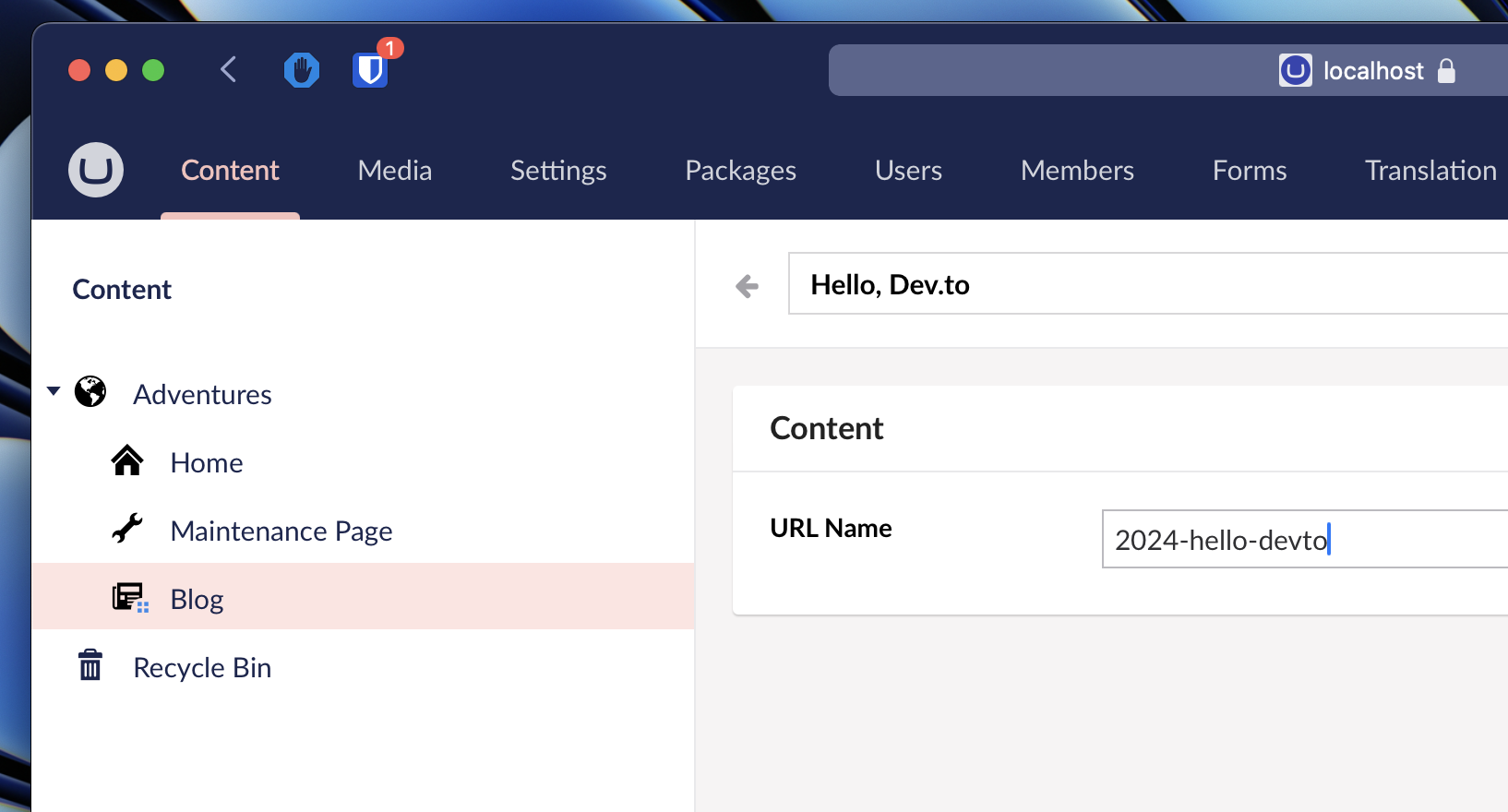
Task: Open the Settings section
Action: tap(558, 171)
